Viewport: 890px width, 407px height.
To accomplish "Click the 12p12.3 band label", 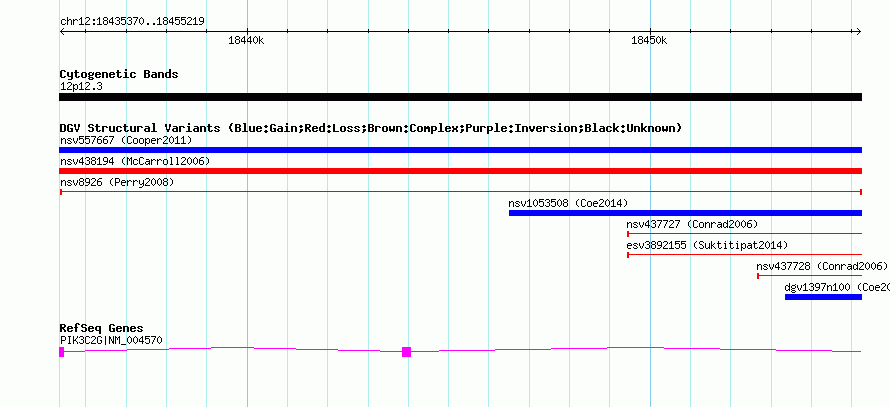I will point(81,87).
